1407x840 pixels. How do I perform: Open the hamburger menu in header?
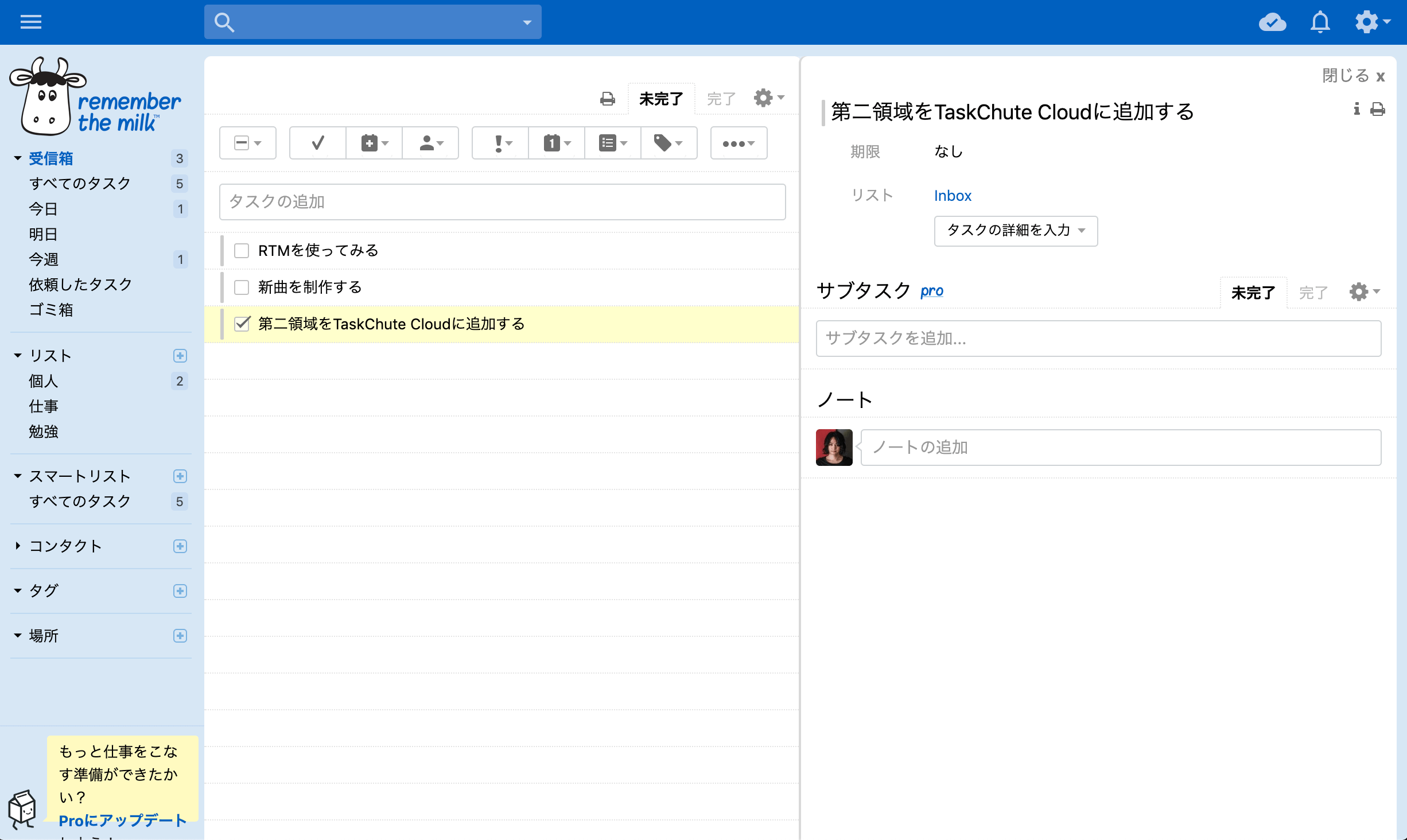(31, 22)
